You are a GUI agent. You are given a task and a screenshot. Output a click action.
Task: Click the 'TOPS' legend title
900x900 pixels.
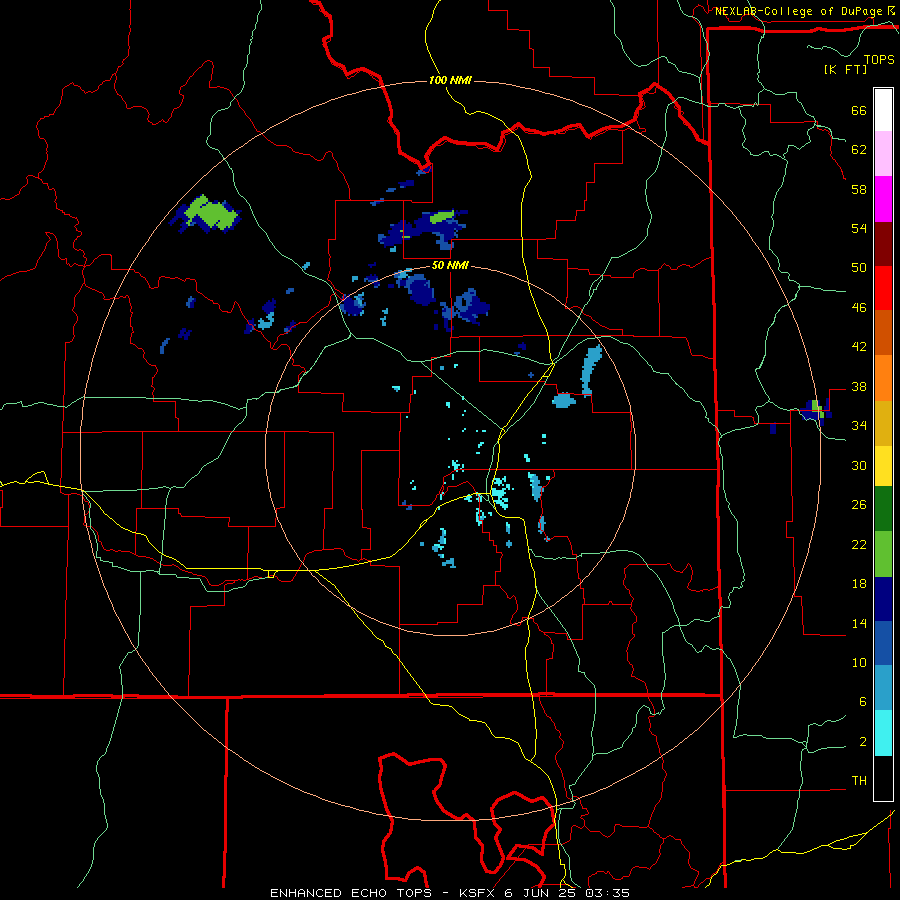coord(879,60)
